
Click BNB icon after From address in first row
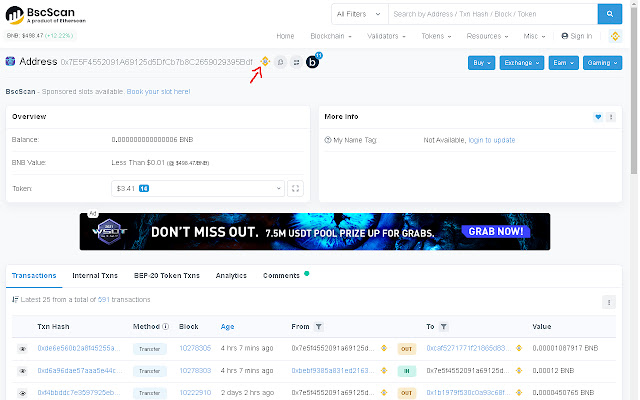[x=385, y=348]
